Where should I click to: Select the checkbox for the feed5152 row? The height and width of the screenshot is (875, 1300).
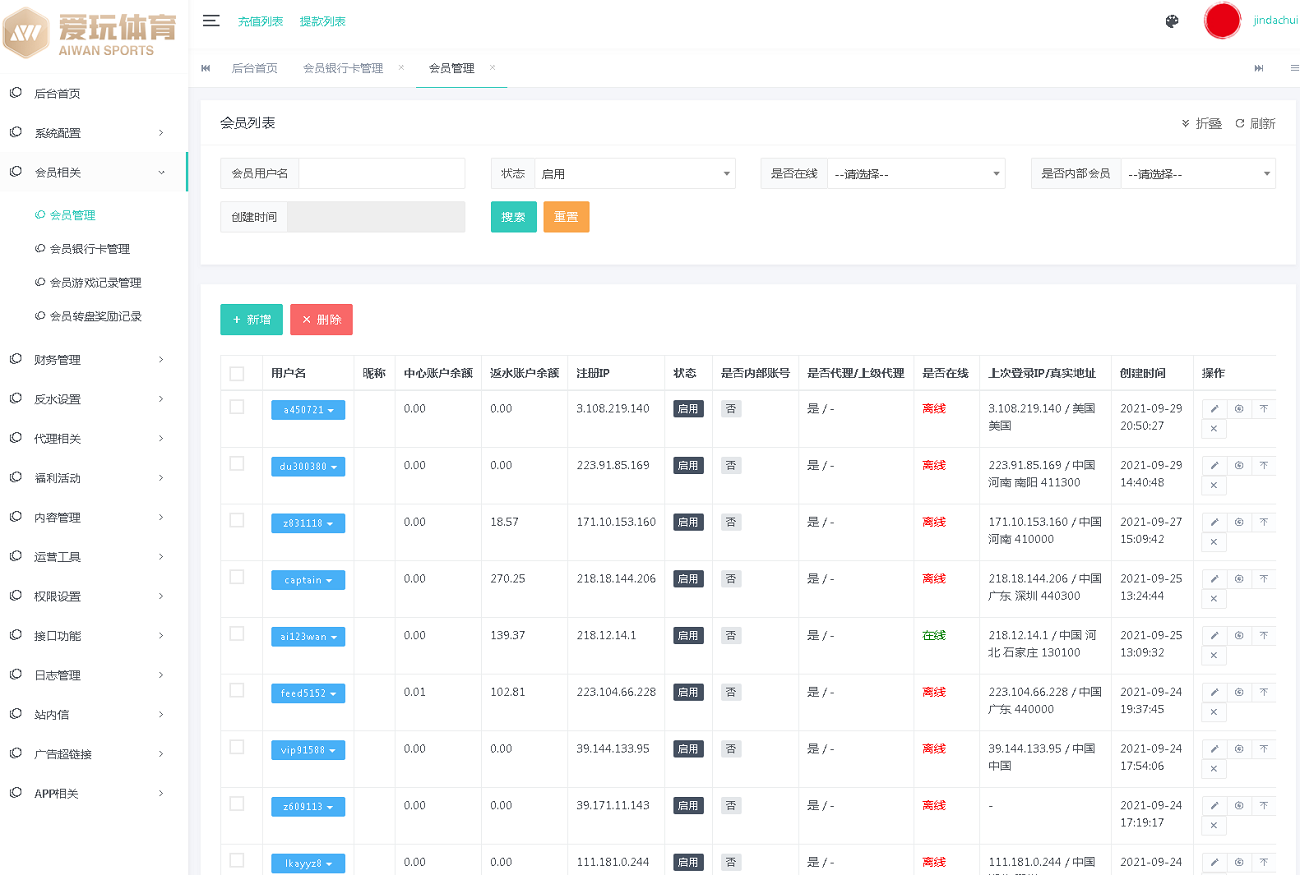[237, 690]
